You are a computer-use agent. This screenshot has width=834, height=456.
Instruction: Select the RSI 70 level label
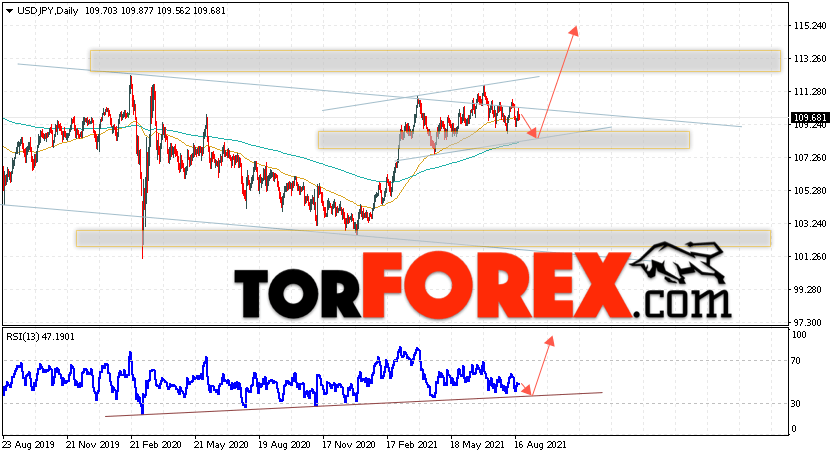(x=796, y=361)
